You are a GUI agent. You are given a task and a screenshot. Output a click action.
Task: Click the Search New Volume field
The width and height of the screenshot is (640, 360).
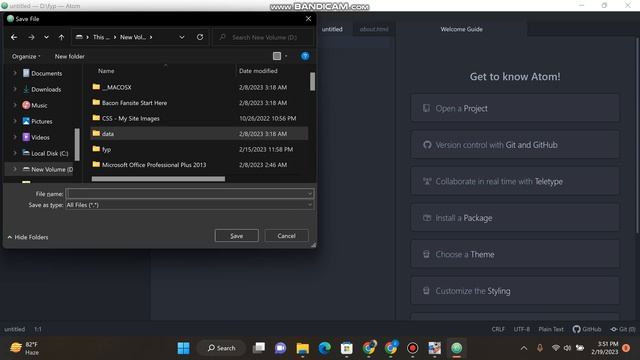click(x=264, y=37)
